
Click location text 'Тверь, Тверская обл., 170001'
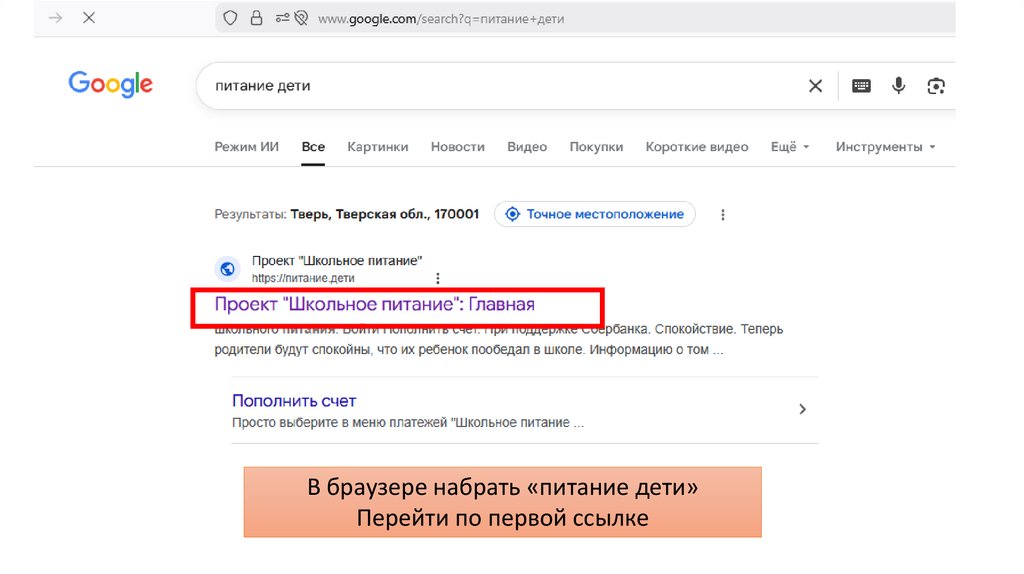pyautogui.click(x=385, y=214)
